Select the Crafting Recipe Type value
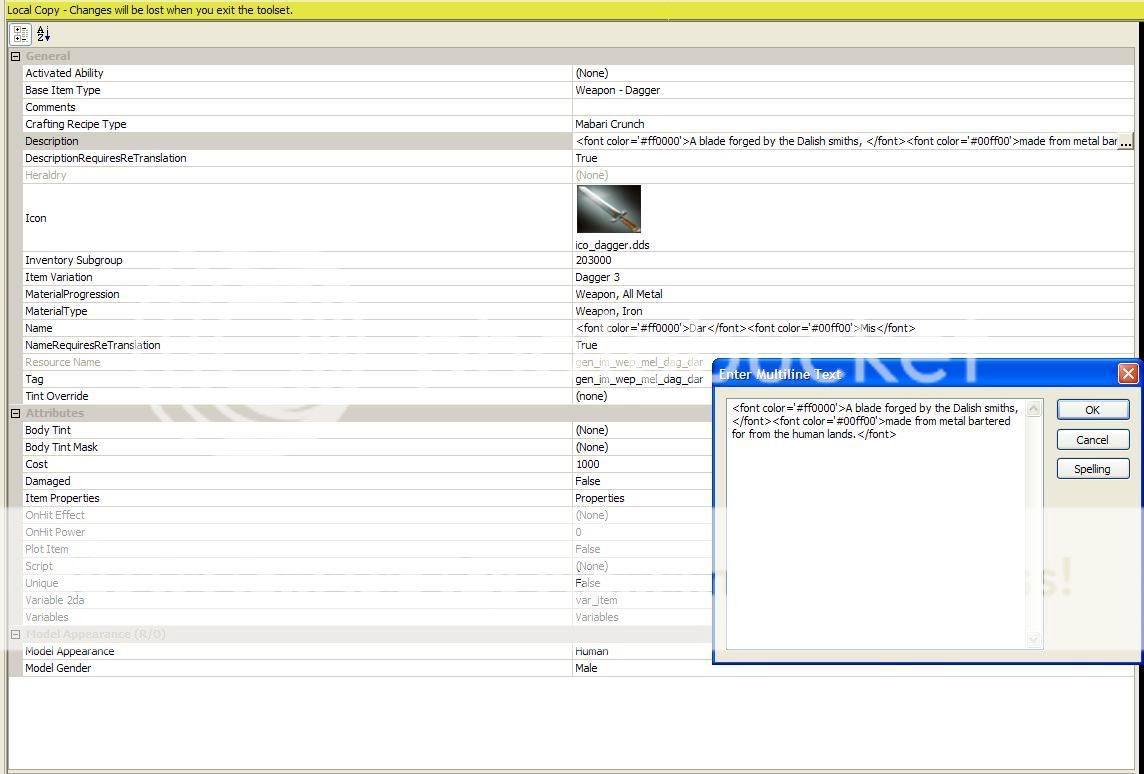Image resolution: width=1144 pixels, height=774 pixels. tap(610, 124)
